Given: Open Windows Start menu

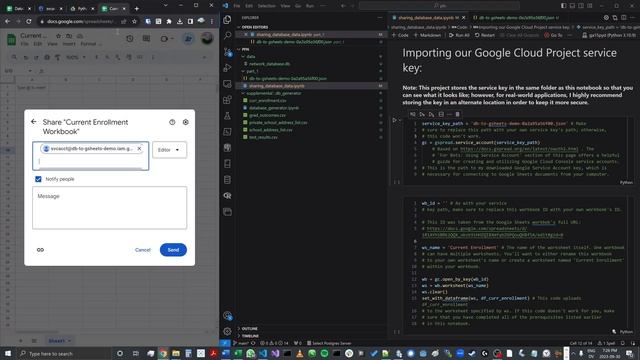Looking at the screenshot, I should click(8, 353).
